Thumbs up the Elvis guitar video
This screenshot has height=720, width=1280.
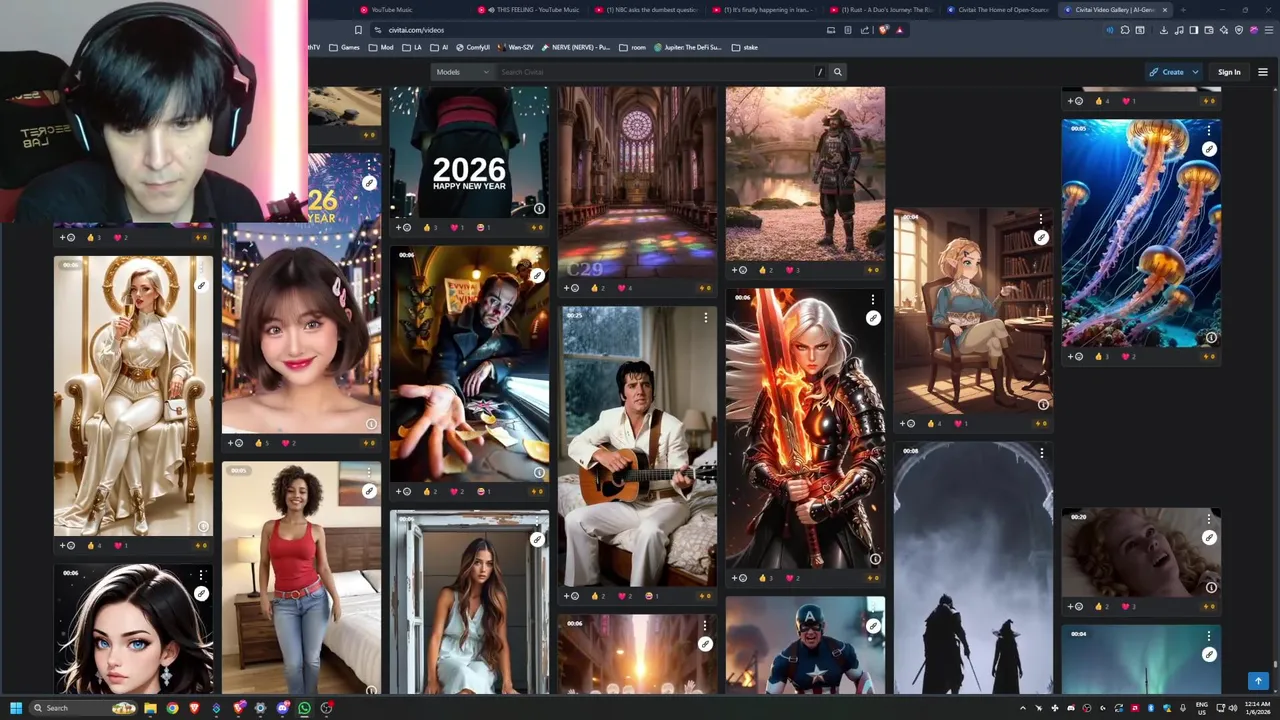coord(597,596)
